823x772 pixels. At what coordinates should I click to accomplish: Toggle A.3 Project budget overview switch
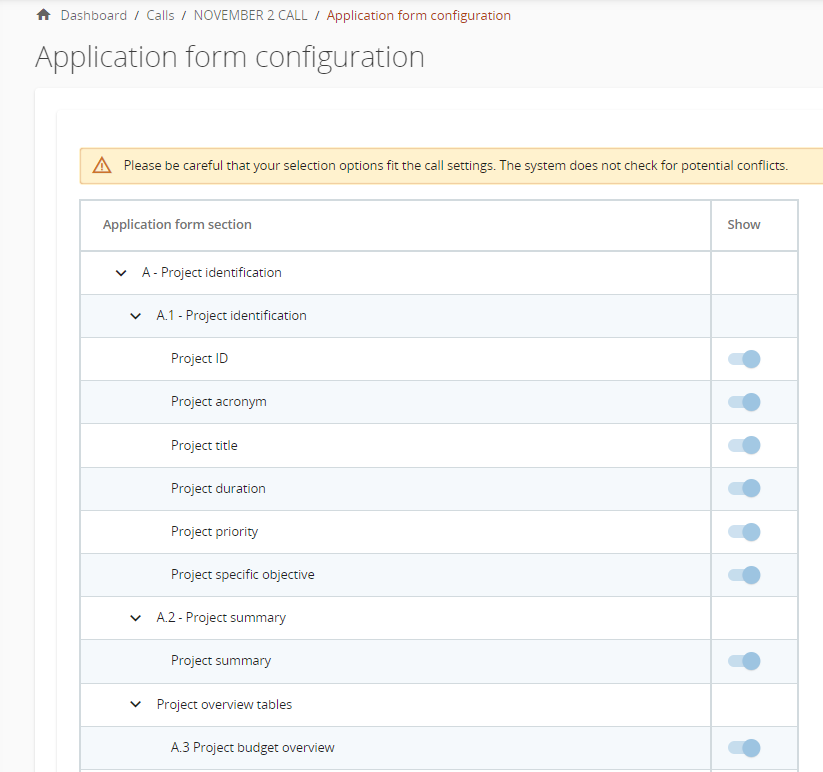coord(744,748)
